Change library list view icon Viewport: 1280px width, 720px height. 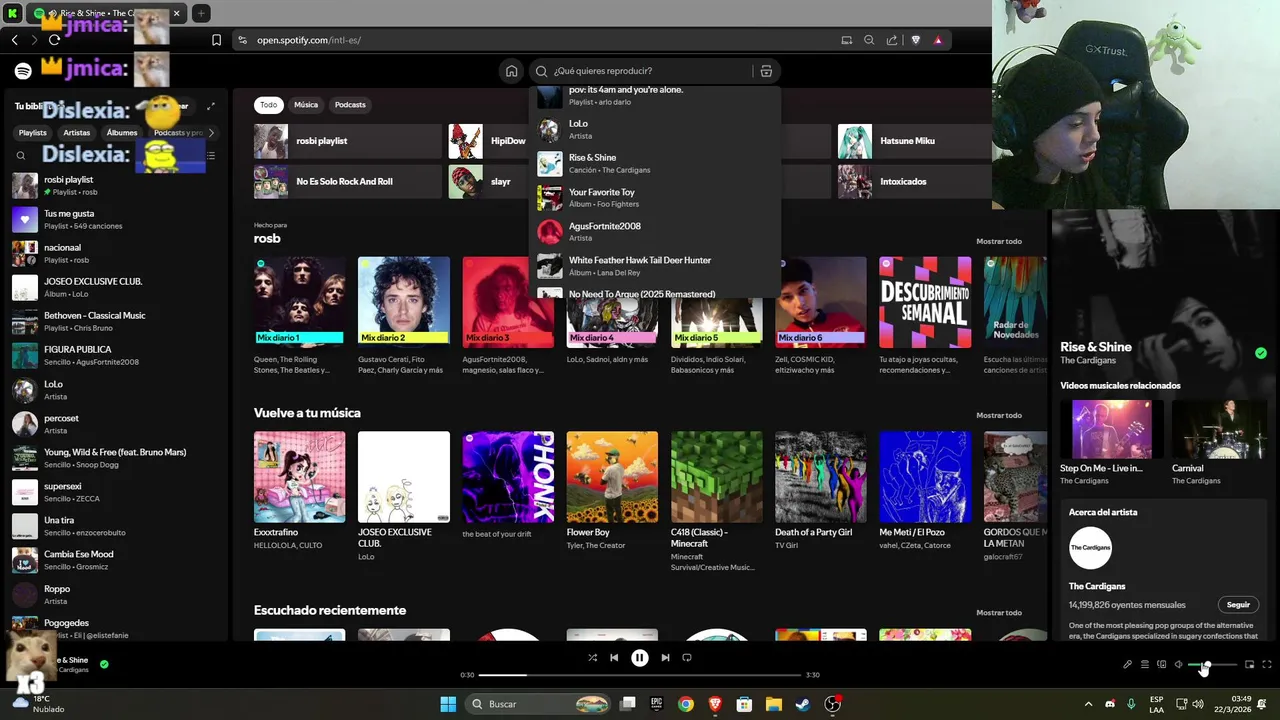point(210,156)
